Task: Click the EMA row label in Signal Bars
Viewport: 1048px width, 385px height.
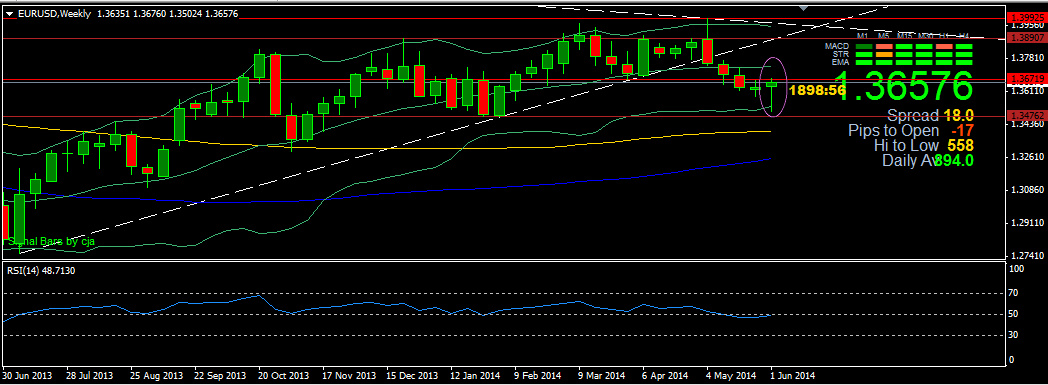Action: [840, 61]
